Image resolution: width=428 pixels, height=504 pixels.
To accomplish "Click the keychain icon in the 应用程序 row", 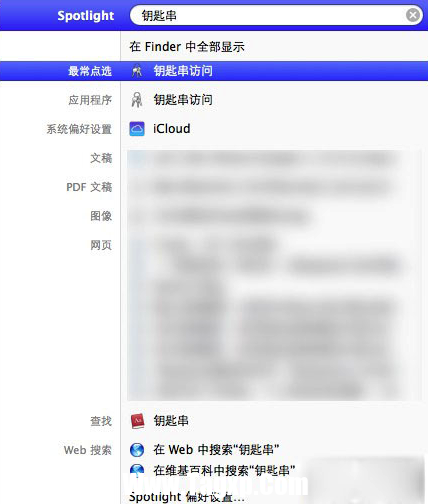I will [x=137, y=100].
